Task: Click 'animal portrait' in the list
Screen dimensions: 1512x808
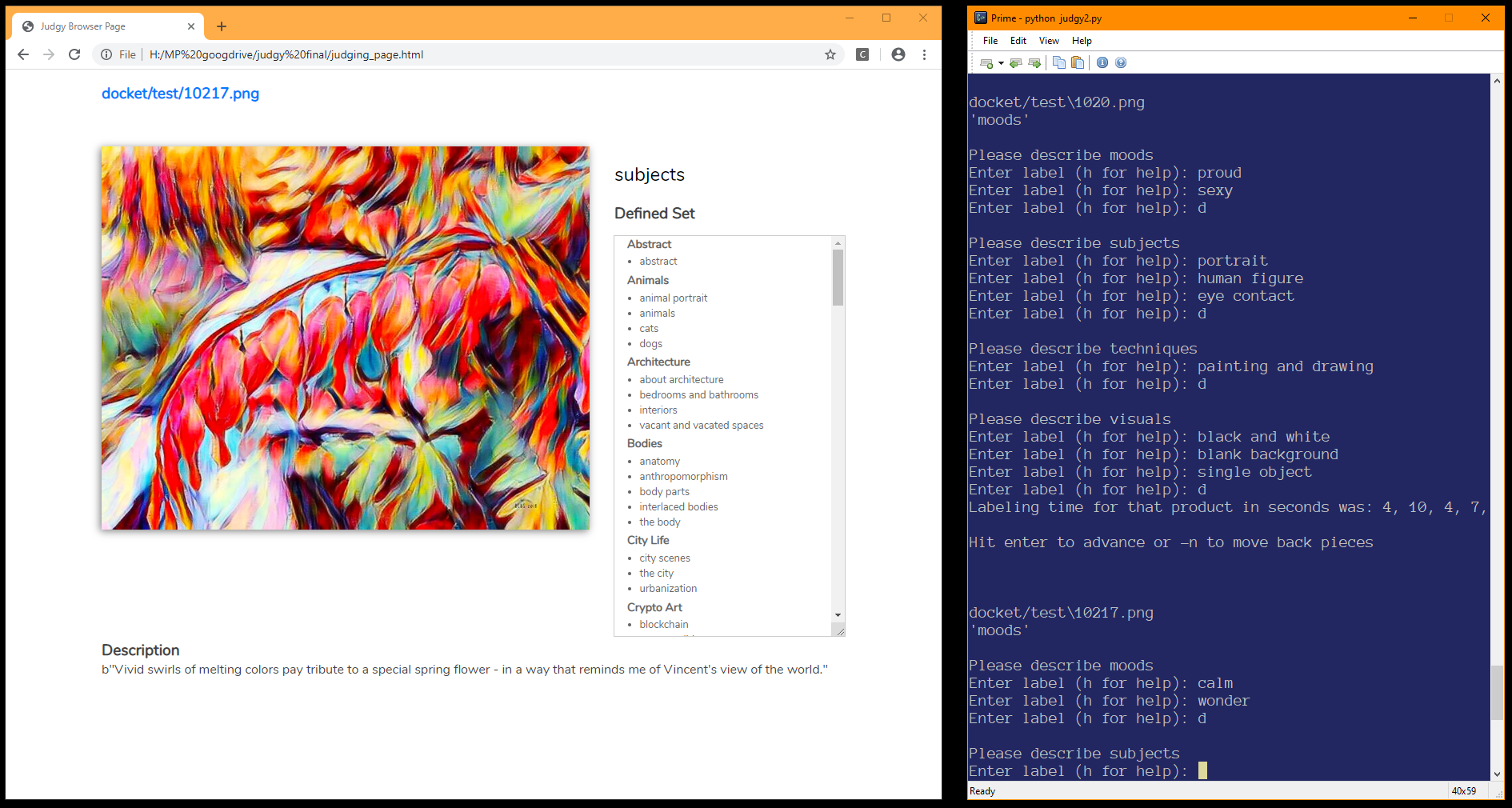Action: click(x=674, y=298)
